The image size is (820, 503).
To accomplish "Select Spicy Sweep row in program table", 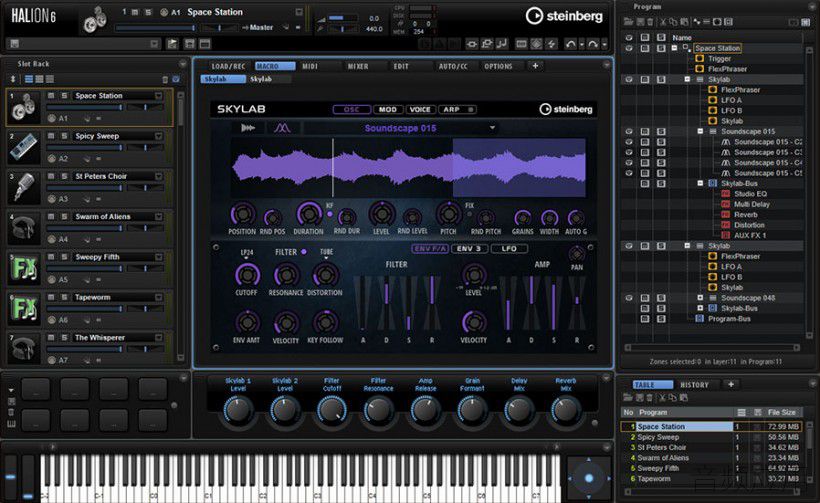I will tap(712, 437).
